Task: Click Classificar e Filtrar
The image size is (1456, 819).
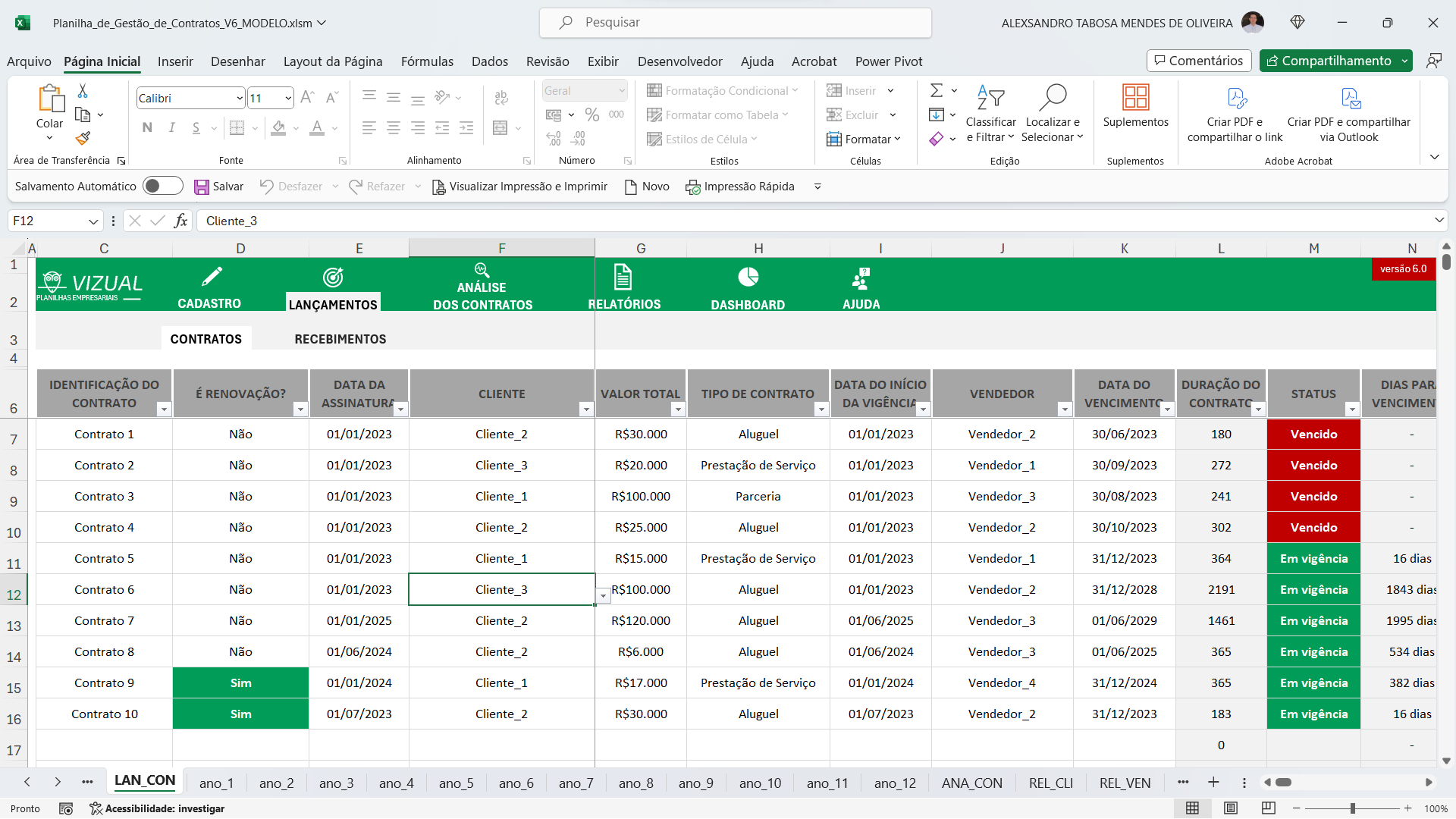Action: (990, 114)
